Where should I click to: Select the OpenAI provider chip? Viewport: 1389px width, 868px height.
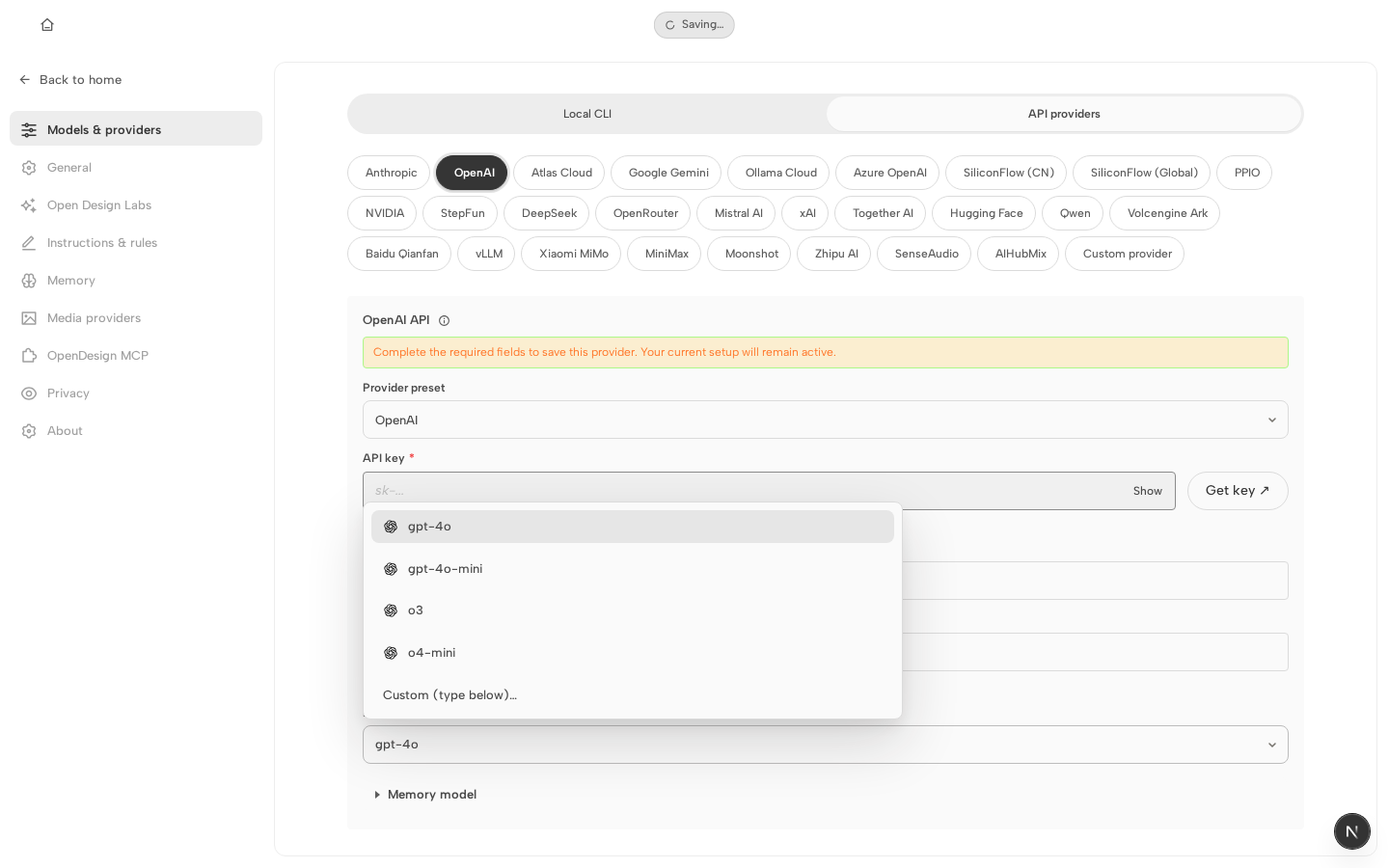coord(472,173)
